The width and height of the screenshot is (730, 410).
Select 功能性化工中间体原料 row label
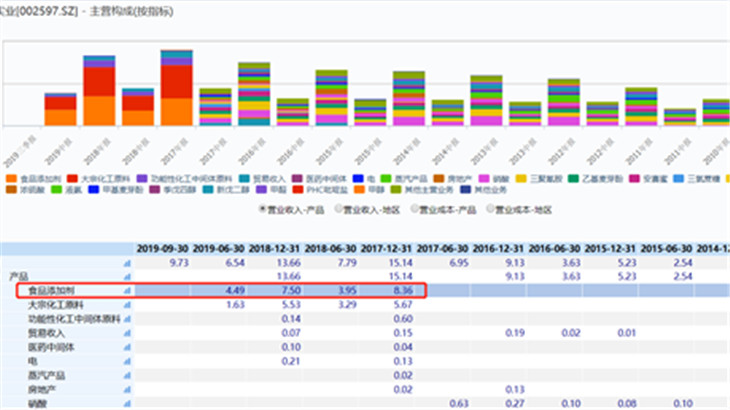coord(74,319)
